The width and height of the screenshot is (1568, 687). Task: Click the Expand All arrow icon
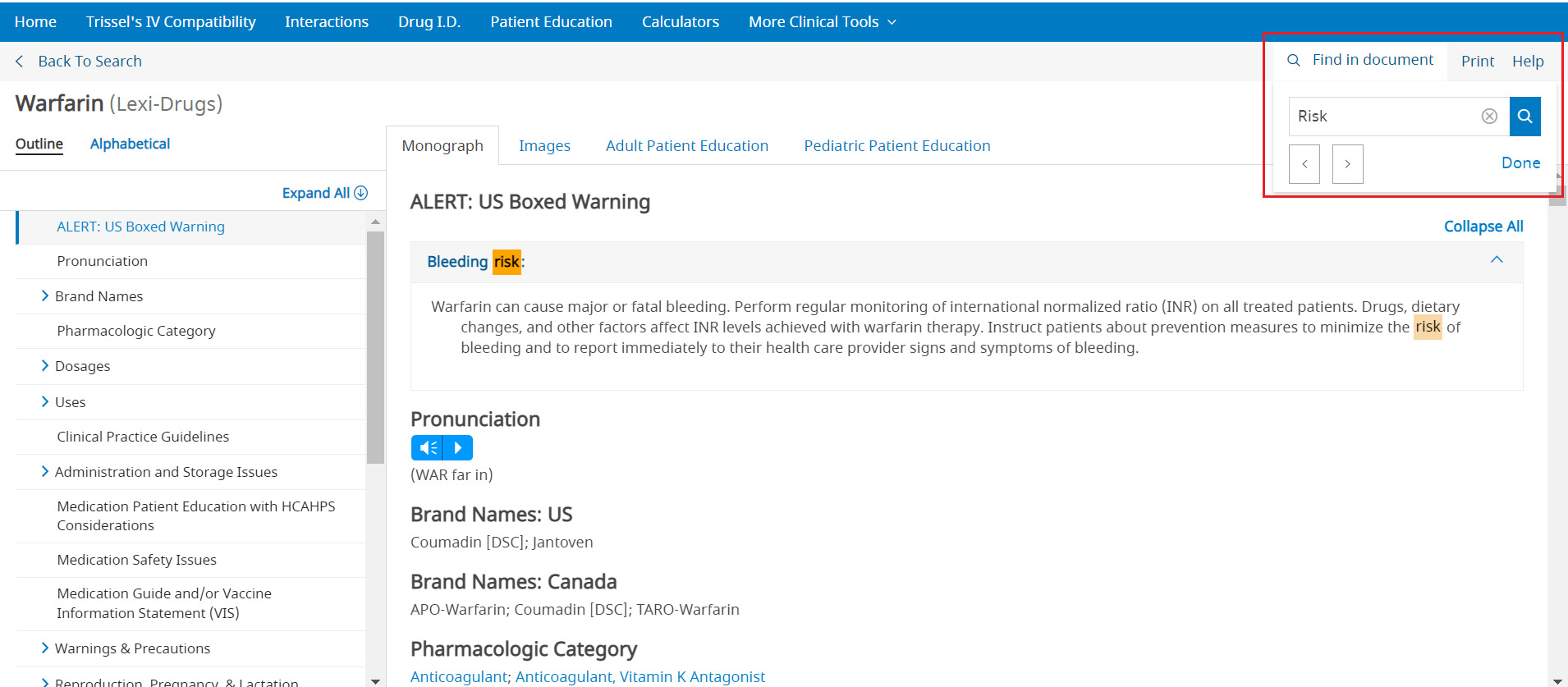click(x=360, y=193)
